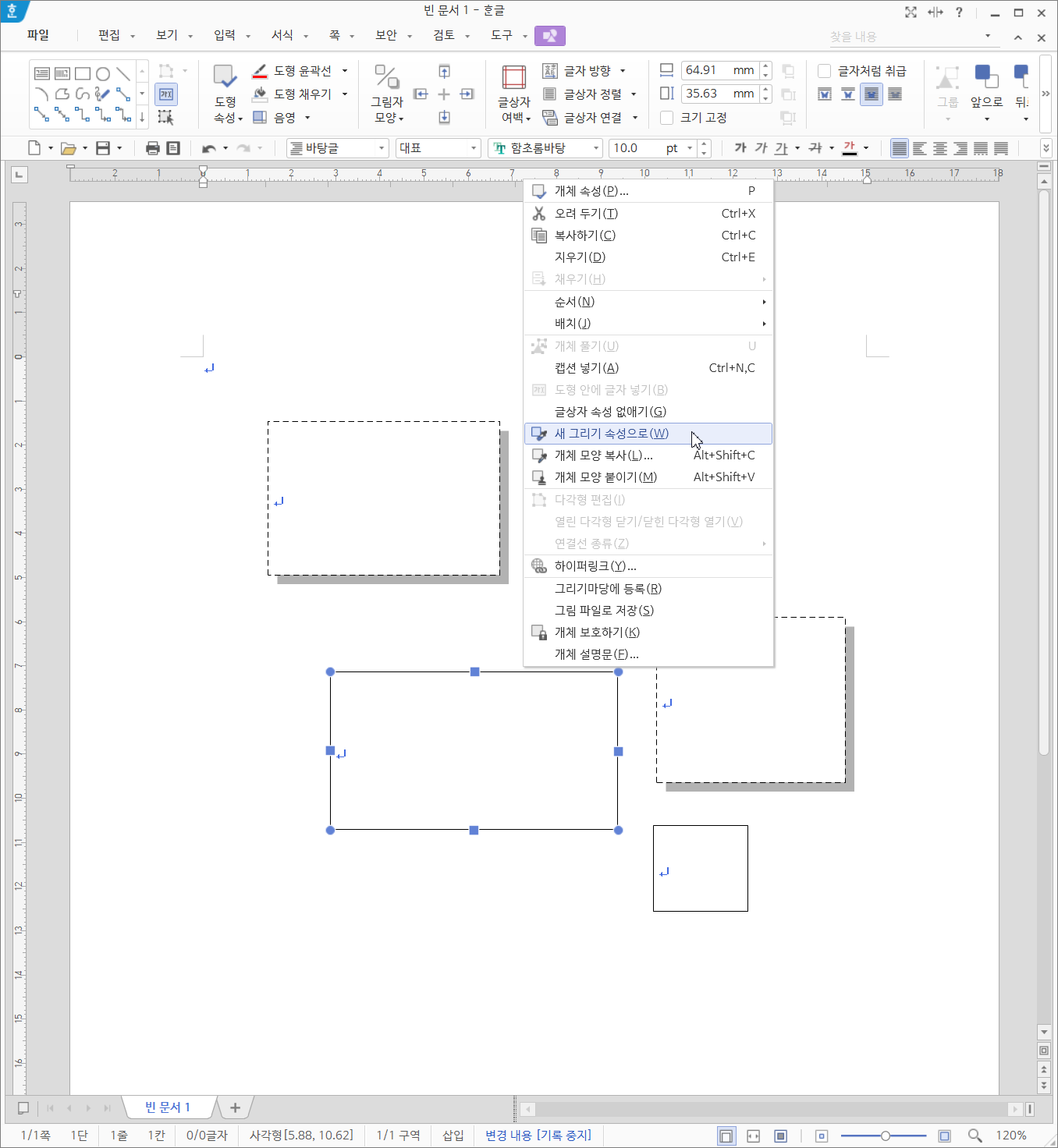Add a new document tab with plus button
Image resolution: width=1058 pixels, height=1148 pixels.
235,1107
